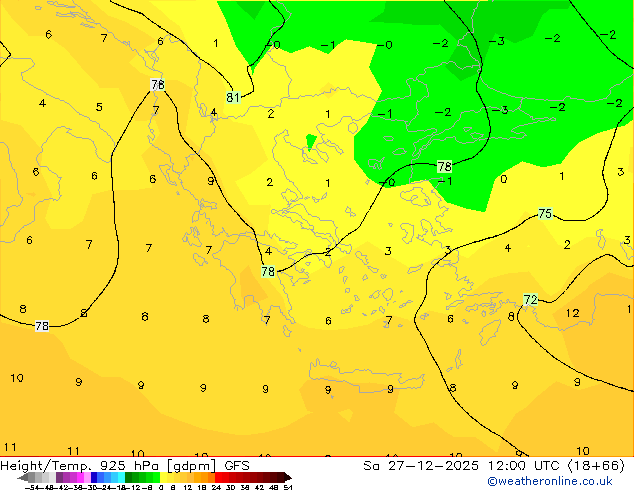Screen dimensions: 634x490
Task: Select the 75 height contour label
Action: (545, 213)
